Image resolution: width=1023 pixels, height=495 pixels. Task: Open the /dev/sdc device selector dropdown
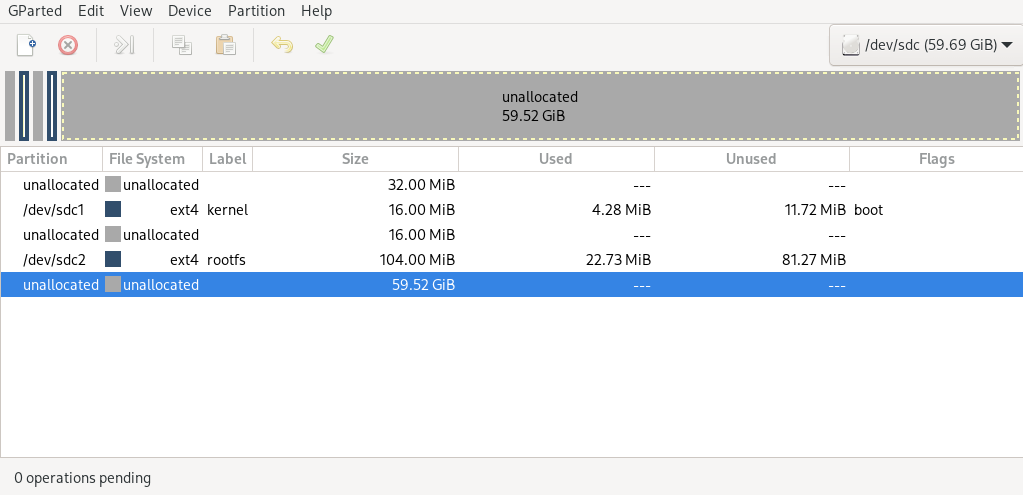(x=926, y=45)
